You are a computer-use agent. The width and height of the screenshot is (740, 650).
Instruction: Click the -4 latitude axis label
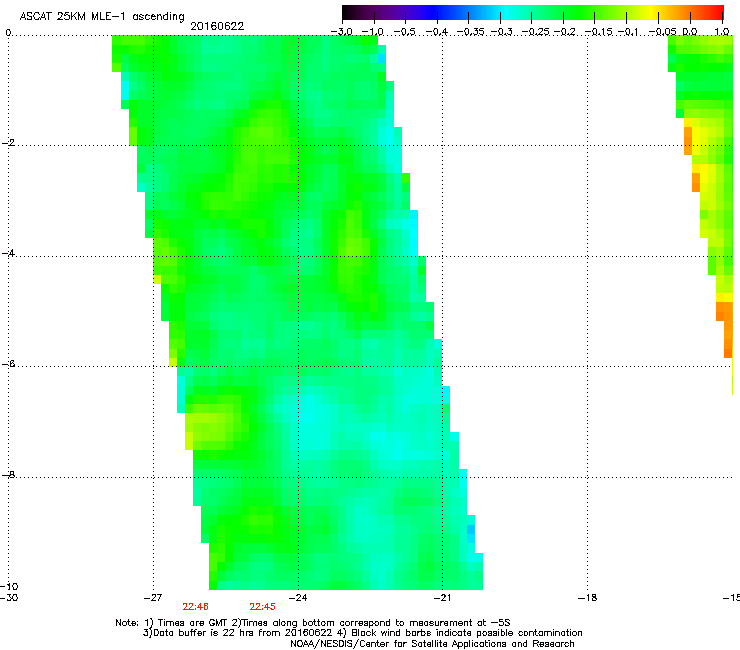tap(8, 253)
